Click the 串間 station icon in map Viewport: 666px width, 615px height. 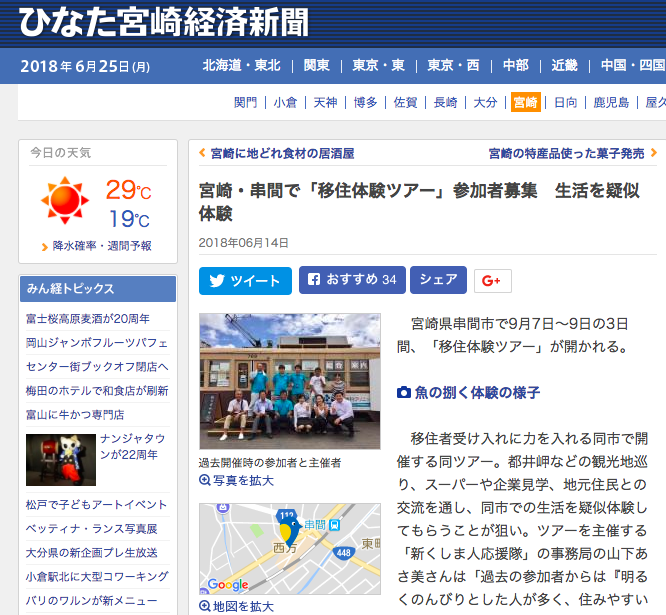point(335,525)
